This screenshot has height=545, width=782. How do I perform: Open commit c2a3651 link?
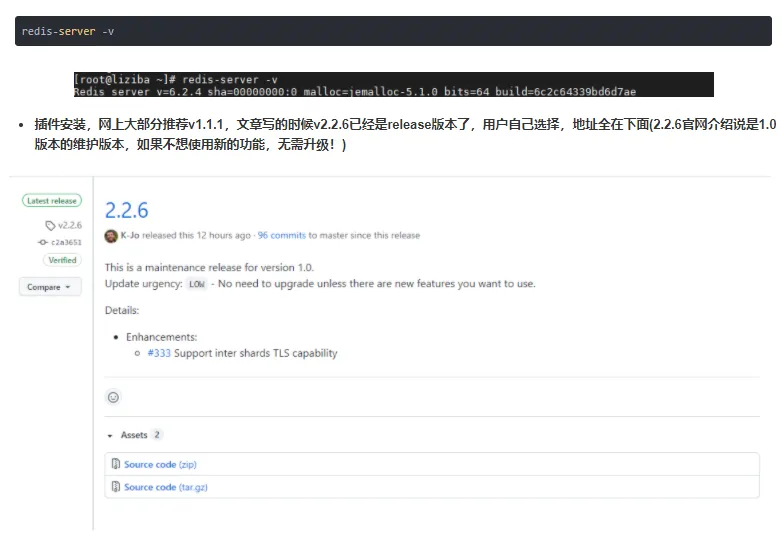(66, 242)
